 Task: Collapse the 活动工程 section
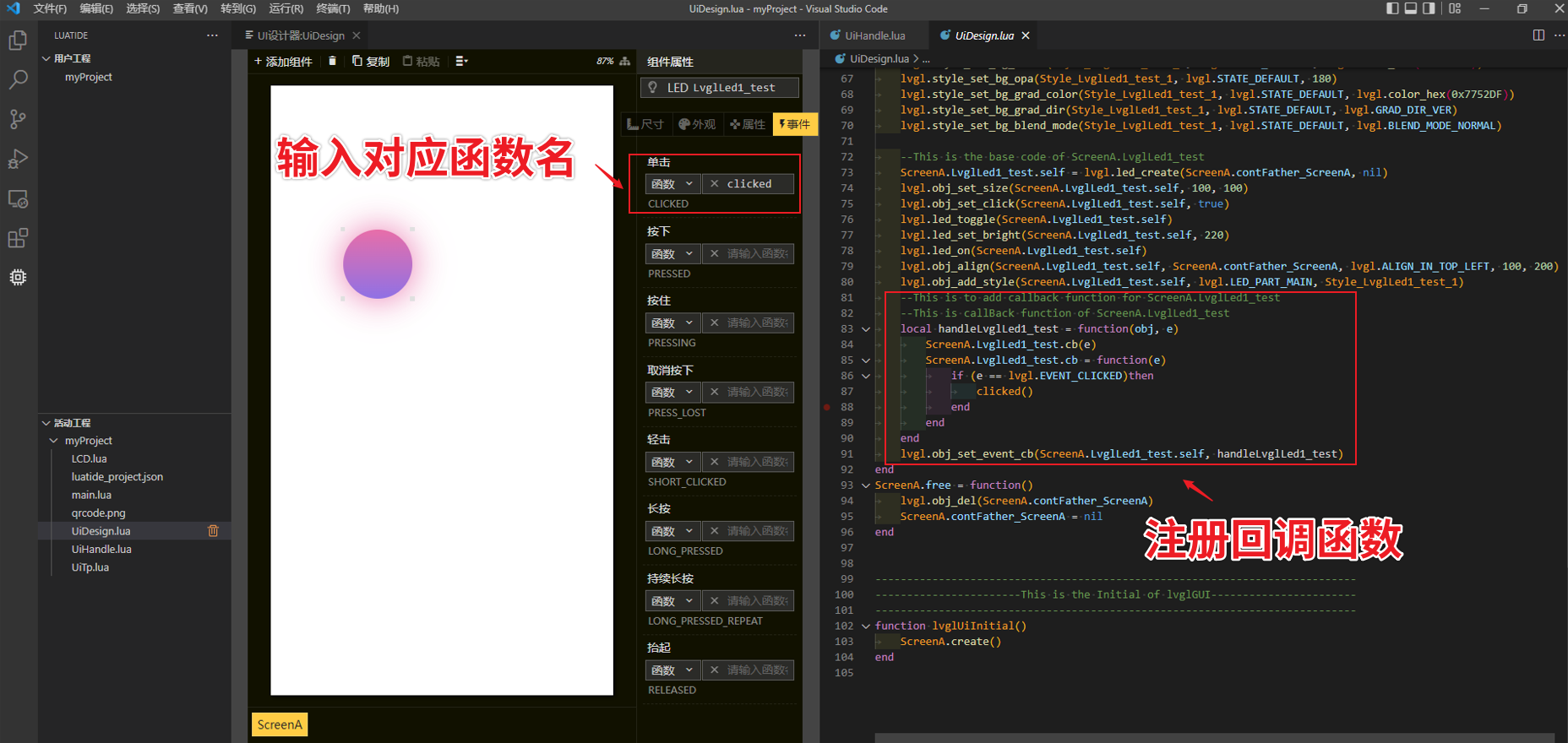tap(46, 423)
